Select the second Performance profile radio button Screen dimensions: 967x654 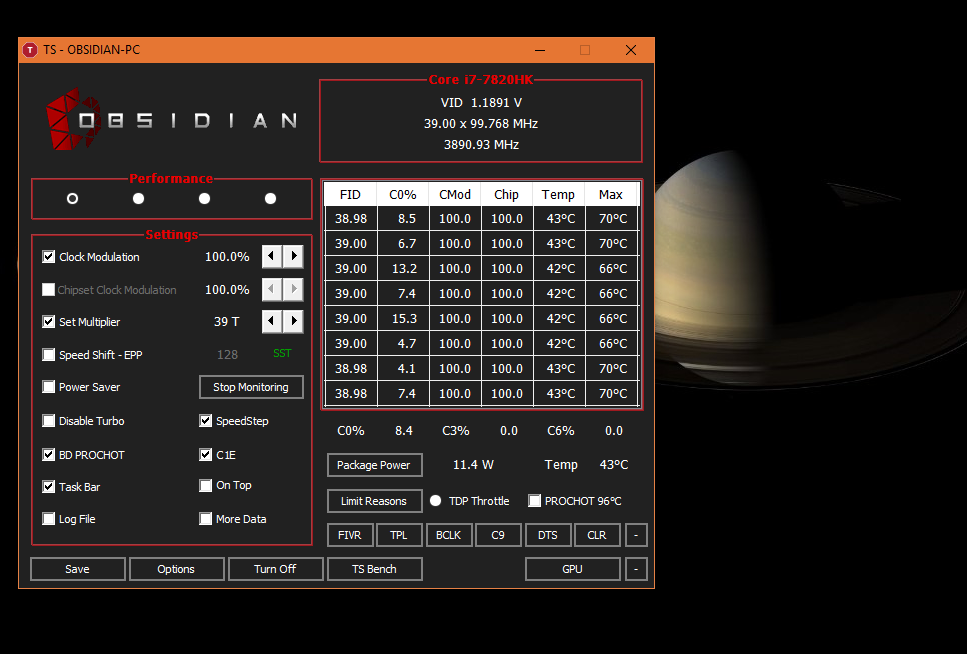pos(139,199)
